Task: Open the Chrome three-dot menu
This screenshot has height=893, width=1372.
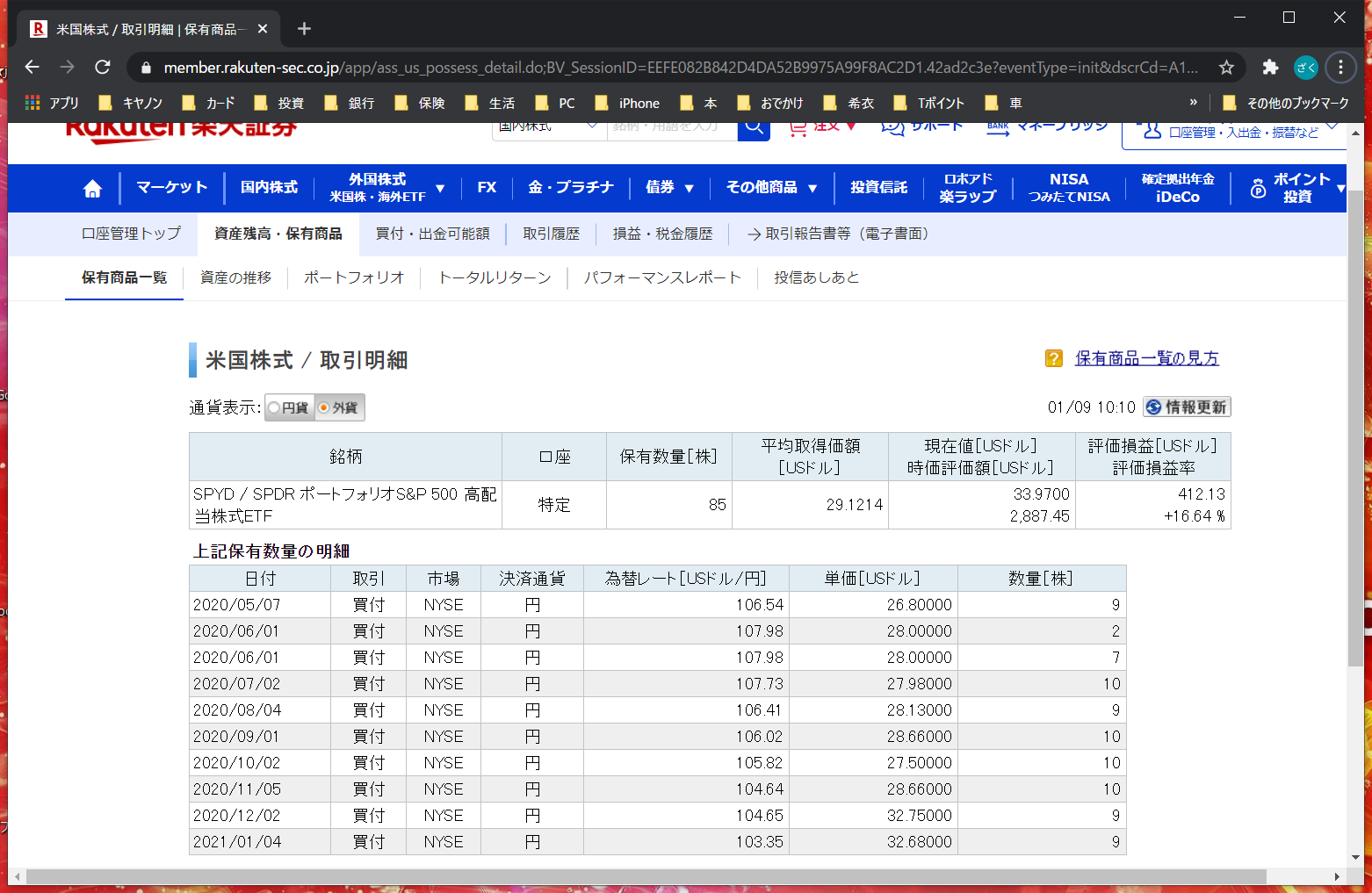Action: (x=1340, y=67)
